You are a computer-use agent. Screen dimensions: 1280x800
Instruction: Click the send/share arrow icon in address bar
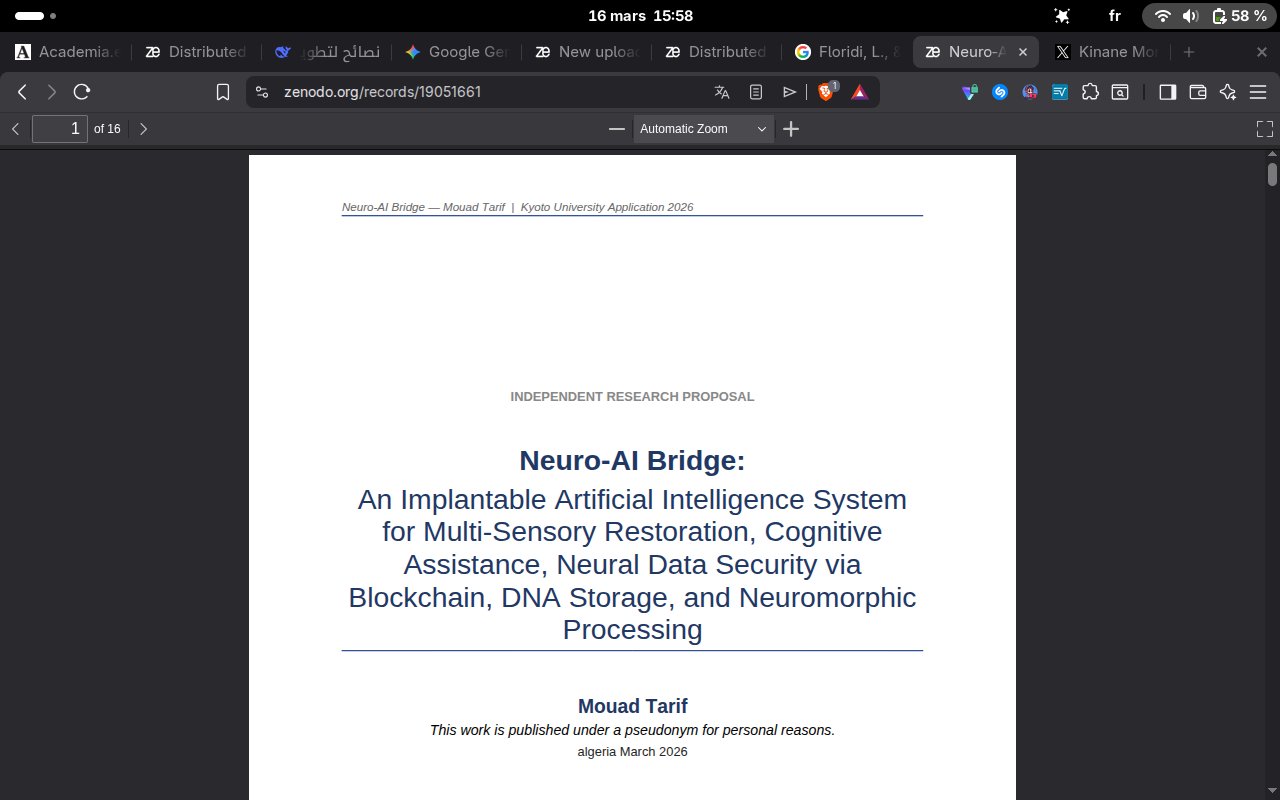coord(789,92)
